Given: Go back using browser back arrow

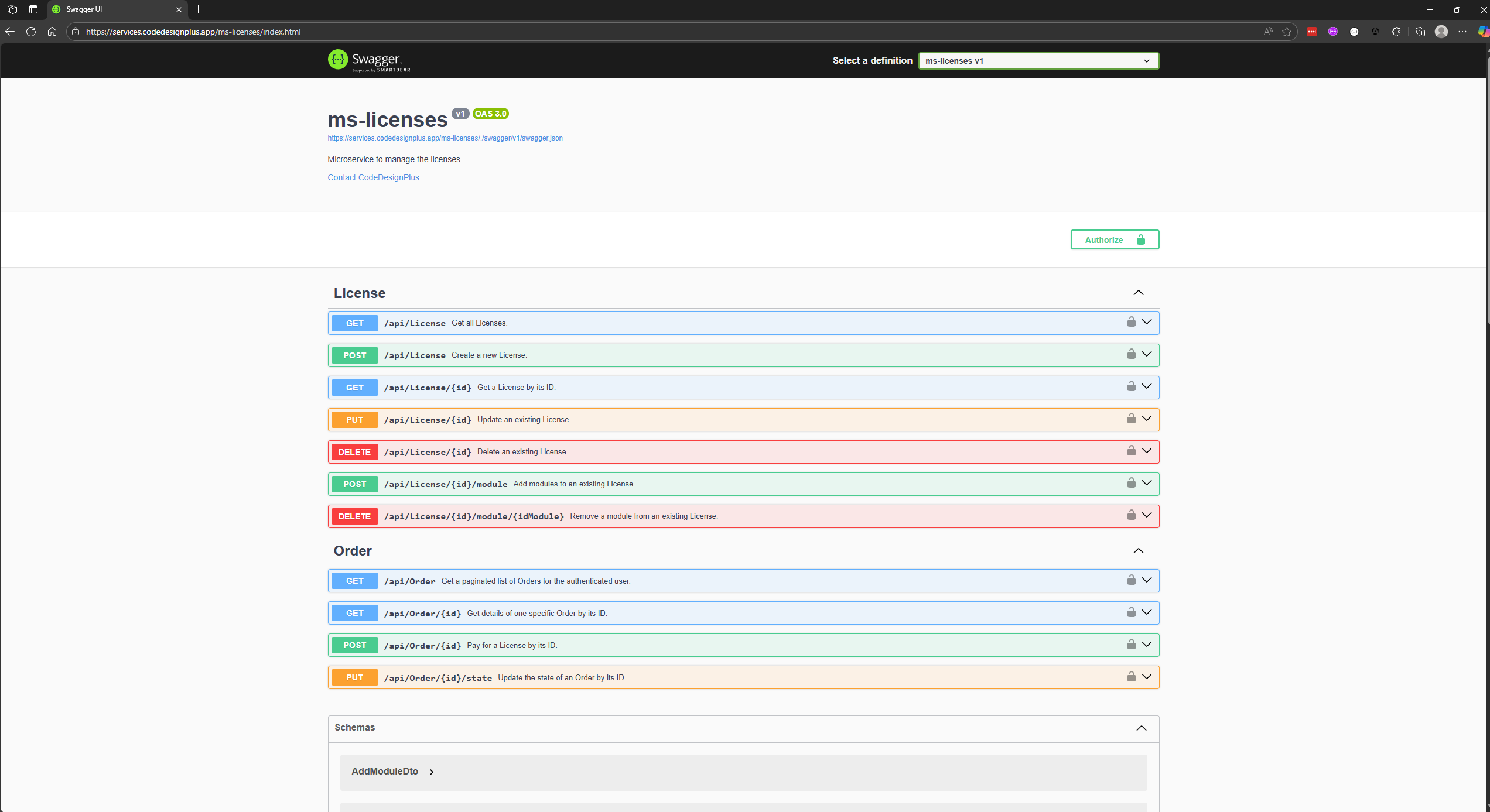Looking at the screenshot, I should 10,32.
